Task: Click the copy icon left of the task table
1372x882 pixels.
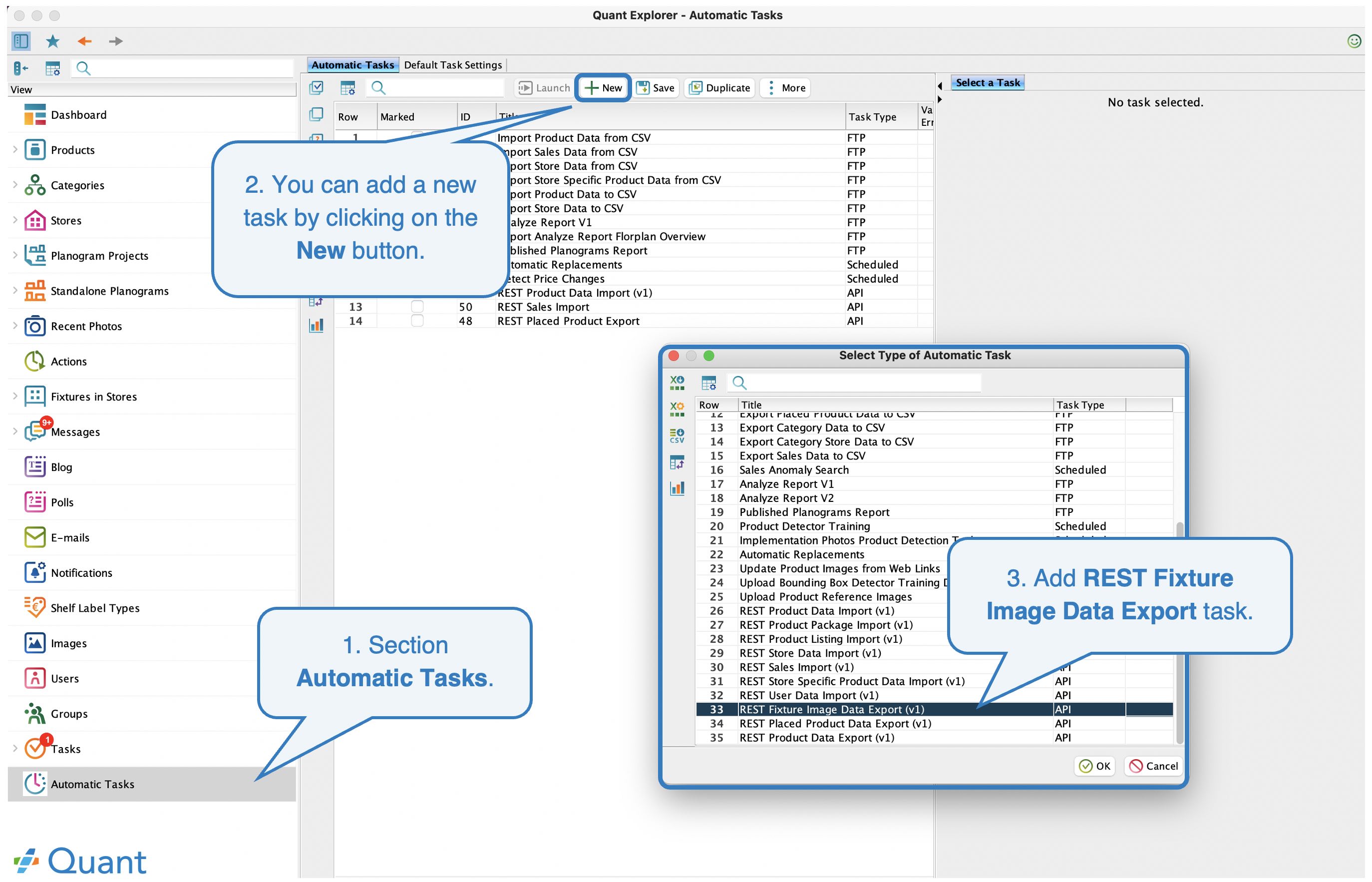Action: point(316,114)
